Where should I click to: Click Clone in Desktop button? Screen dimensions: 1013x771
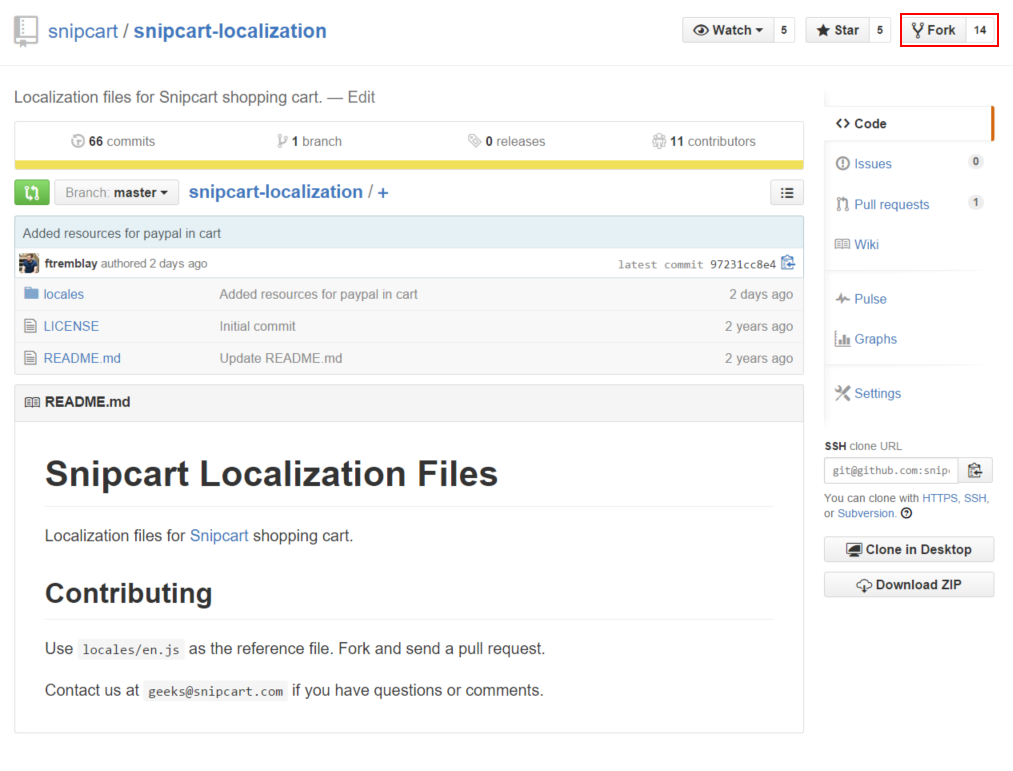tap(909, 549)
